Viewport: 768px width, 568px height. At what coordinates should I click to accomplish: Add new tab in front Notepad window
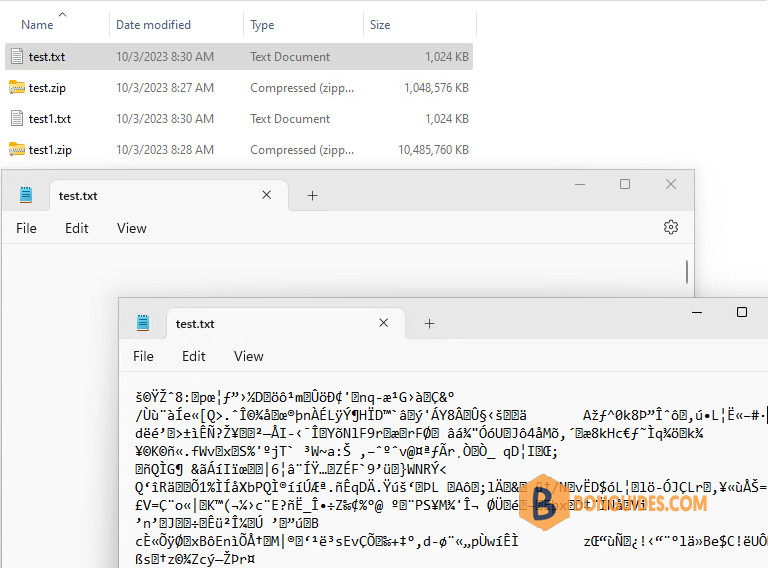click(x=430, y=324)
